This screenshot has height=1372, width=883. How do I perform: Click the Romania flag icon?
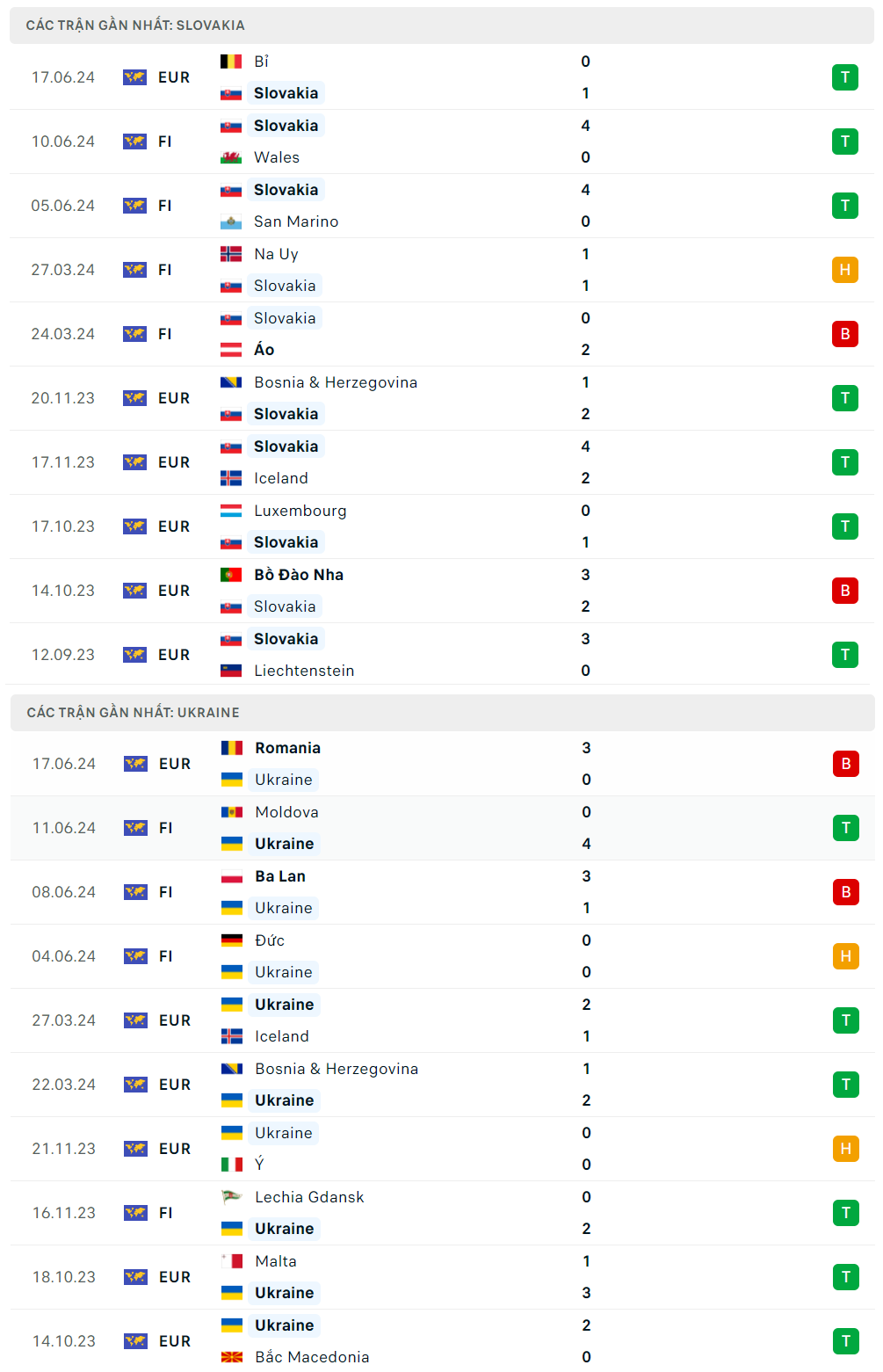[231, 748]
